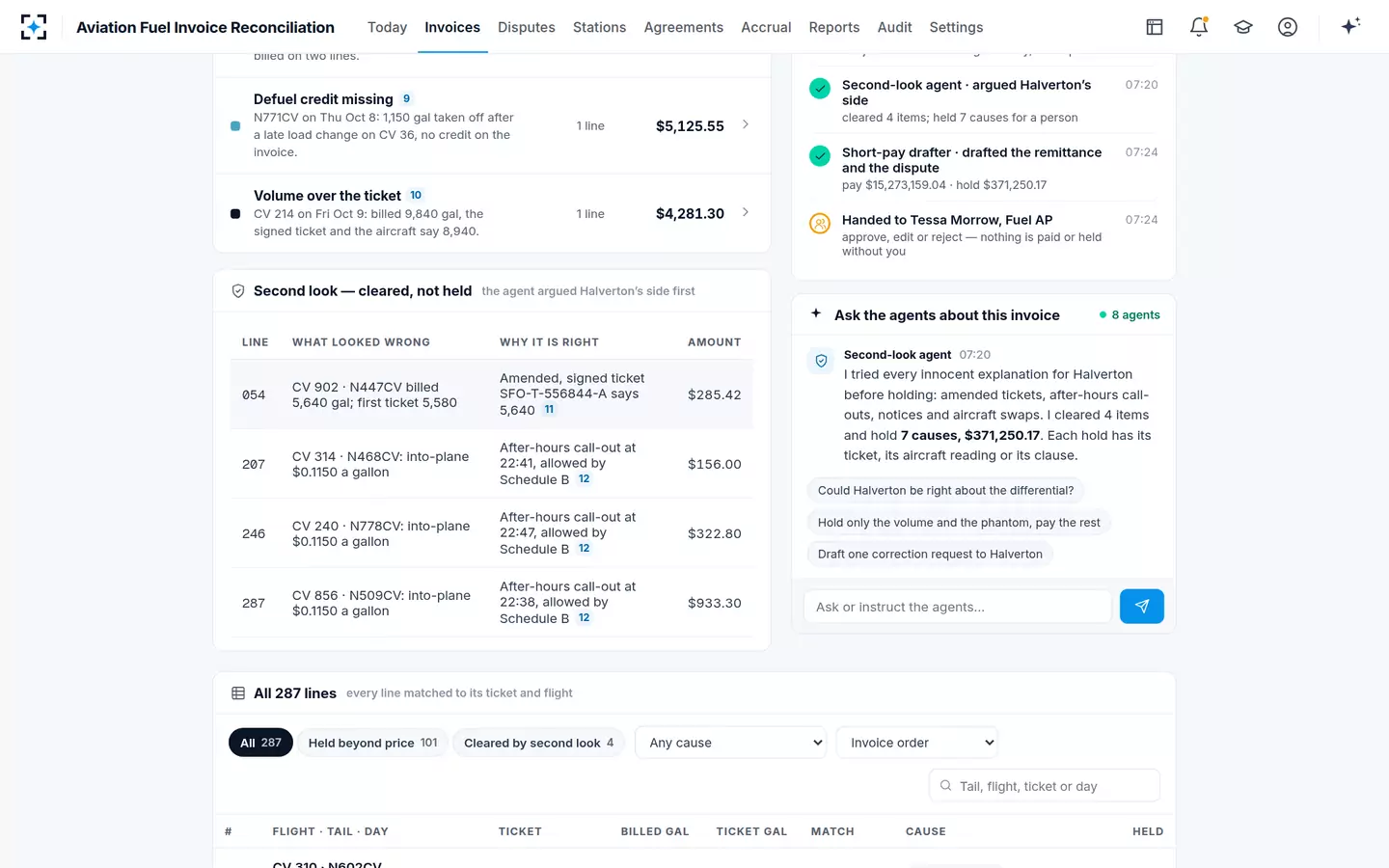
Task: Click the Second-look agent green check icon
Action: [x=820, y=89]
